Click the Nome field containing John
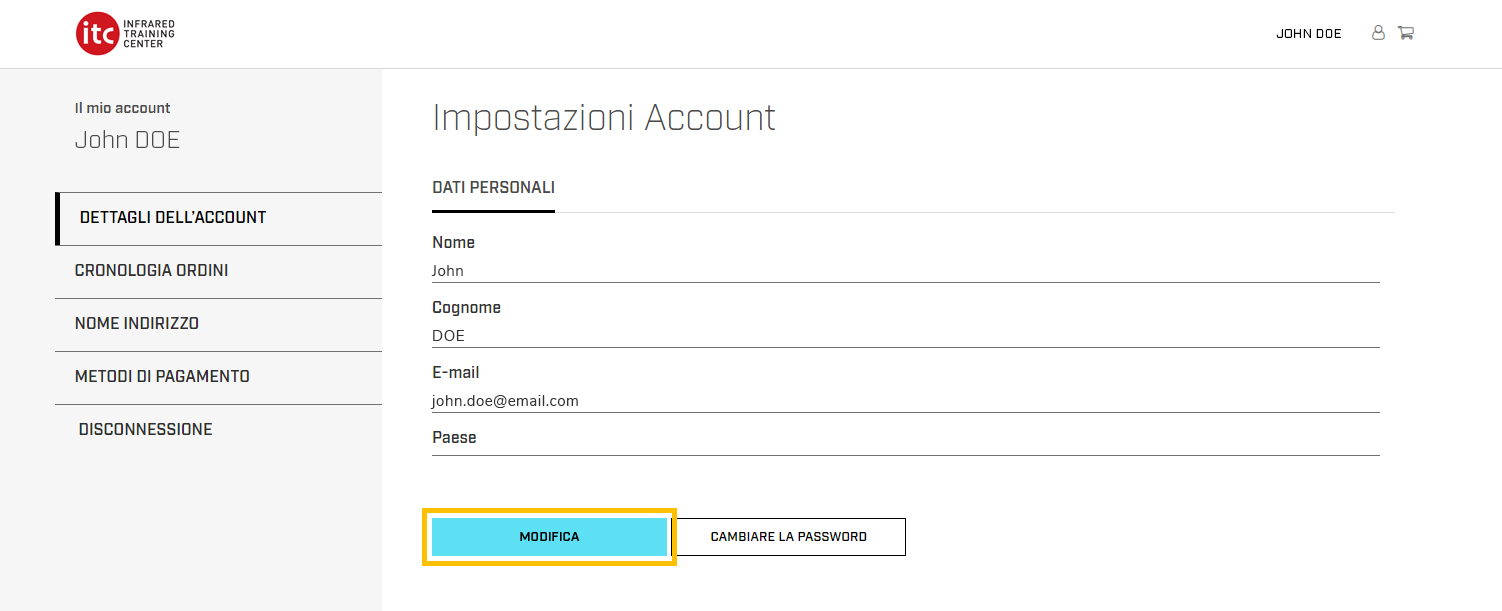 tap(905, 271)
